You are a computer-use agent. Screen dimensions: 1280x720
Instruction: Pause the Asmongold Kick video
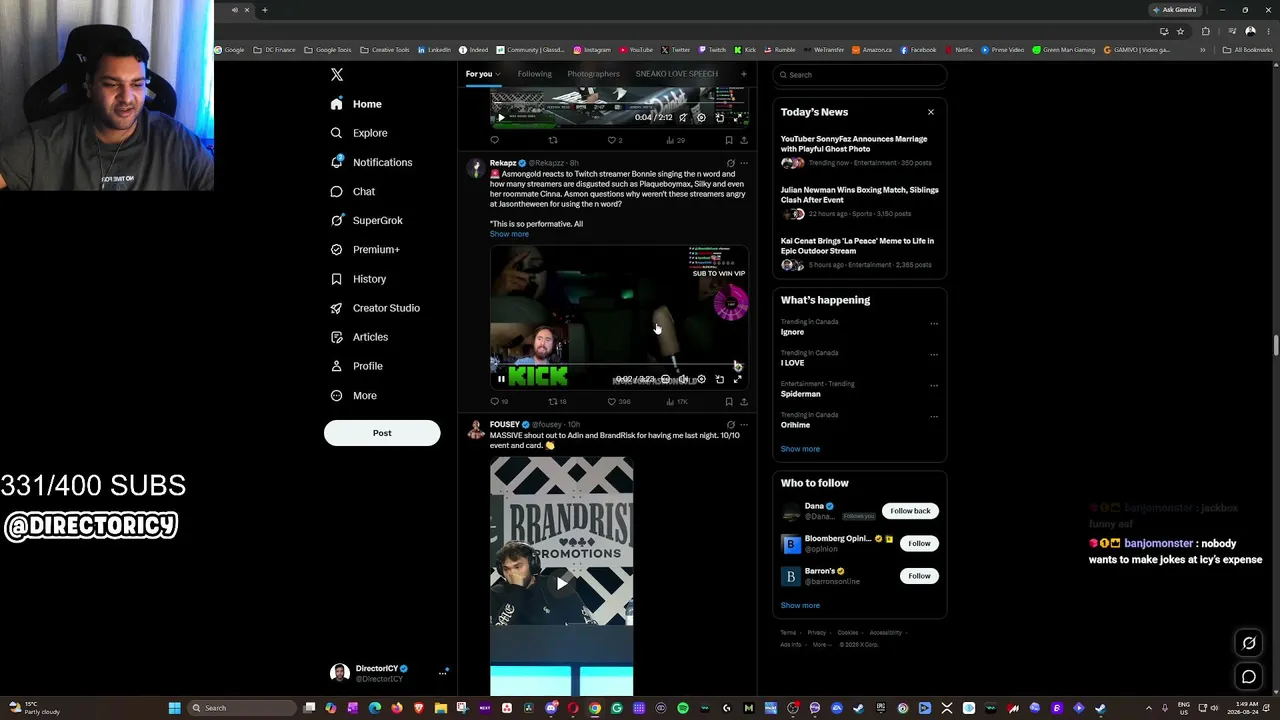(x=501, y=379)
